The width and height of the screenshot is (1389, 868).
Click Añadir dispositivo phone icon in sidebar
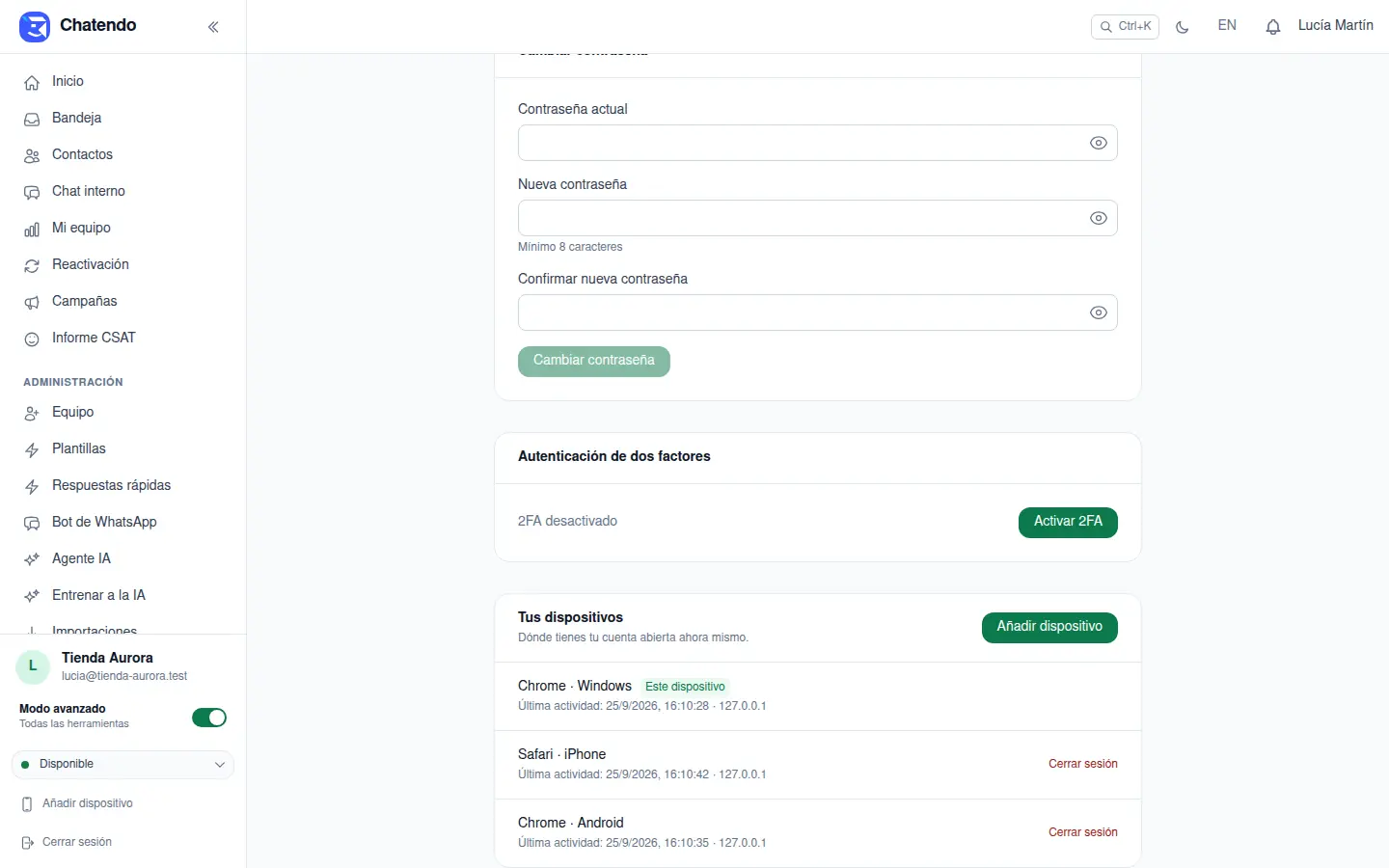[27, 804]
